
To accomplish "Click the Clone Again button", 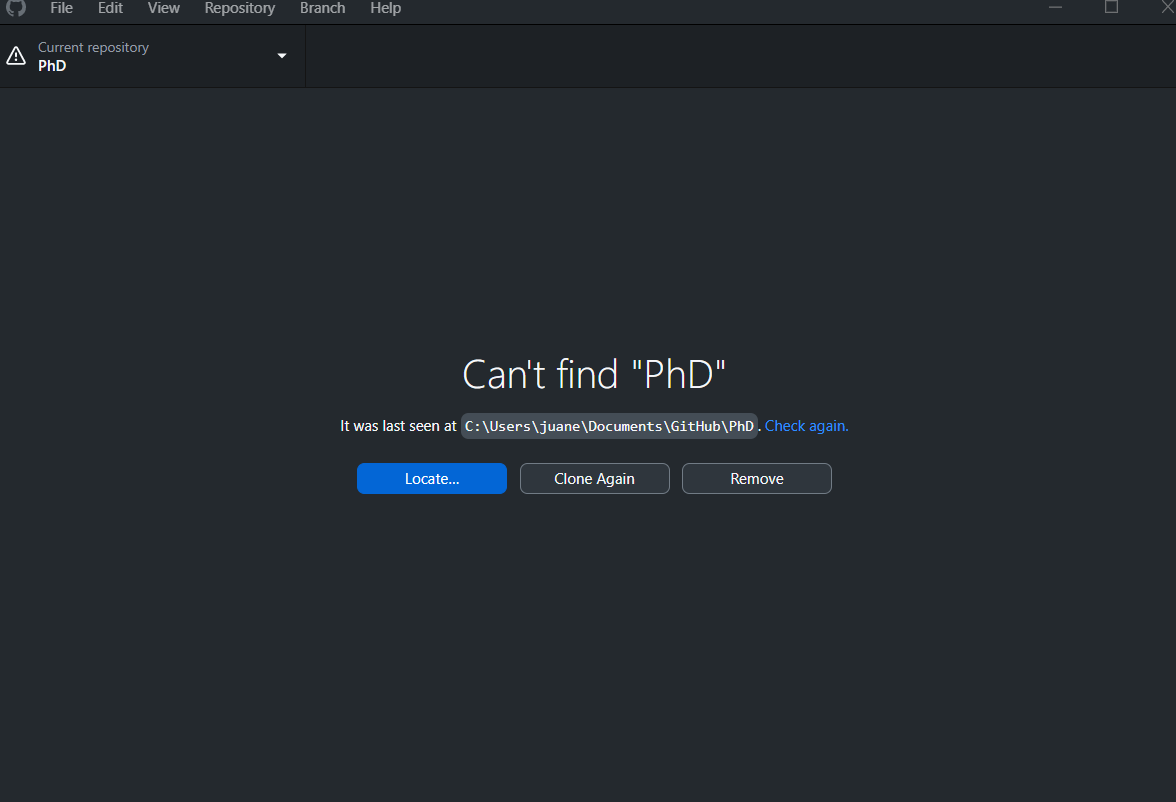I will pyautogui.click(x=594, y=478).
